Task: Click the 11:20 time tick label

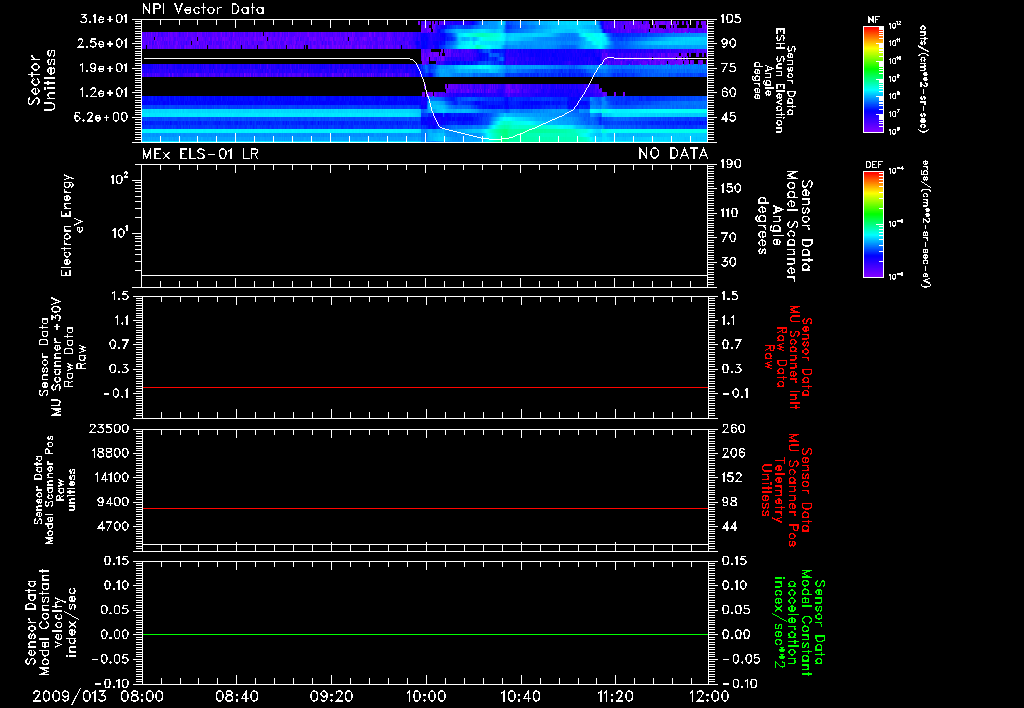Action: coord(615,696)
